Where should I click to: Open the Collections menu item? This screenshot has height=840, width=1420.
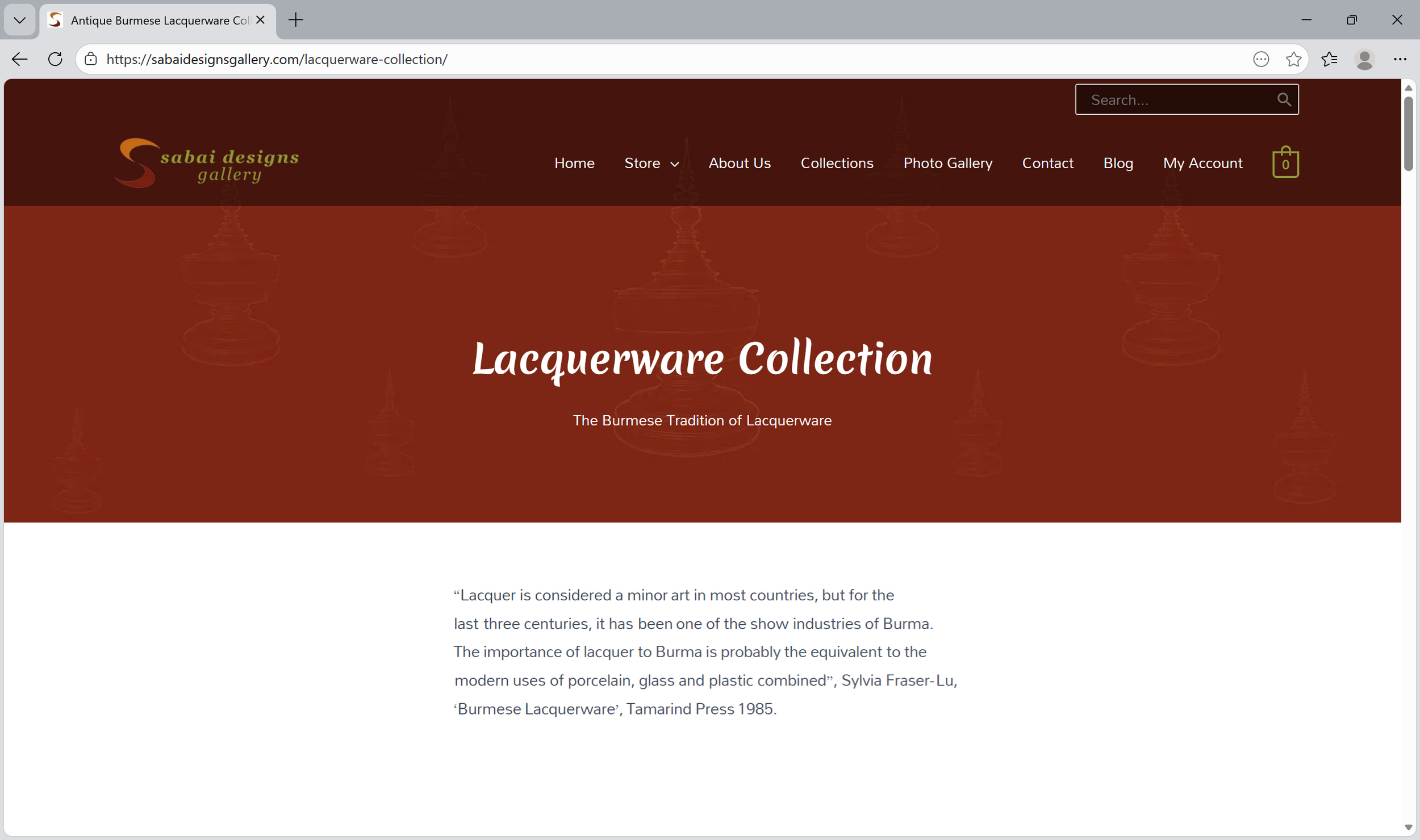837,164
